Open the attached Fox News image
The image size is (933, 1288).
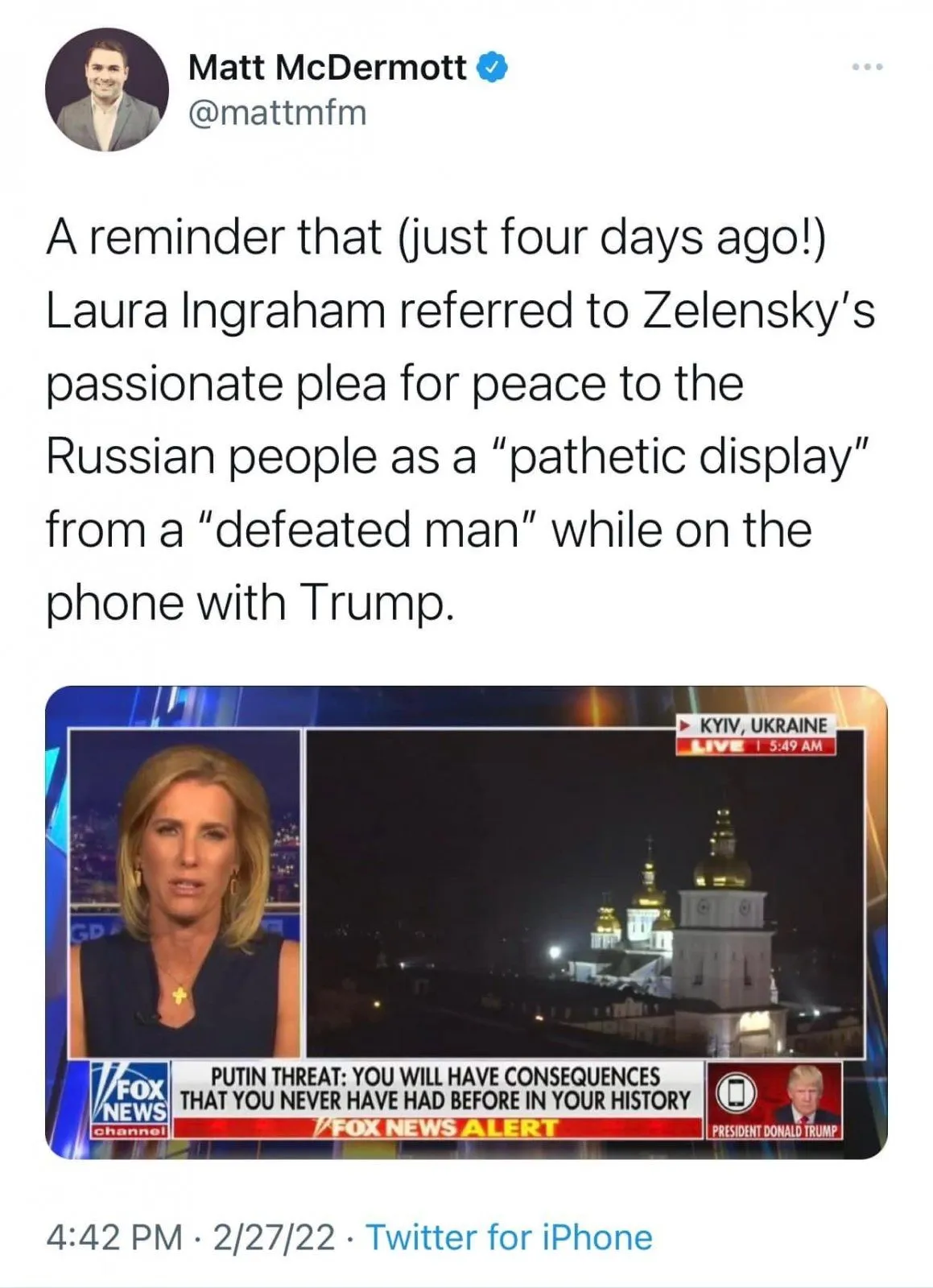(x=466, y=923)
